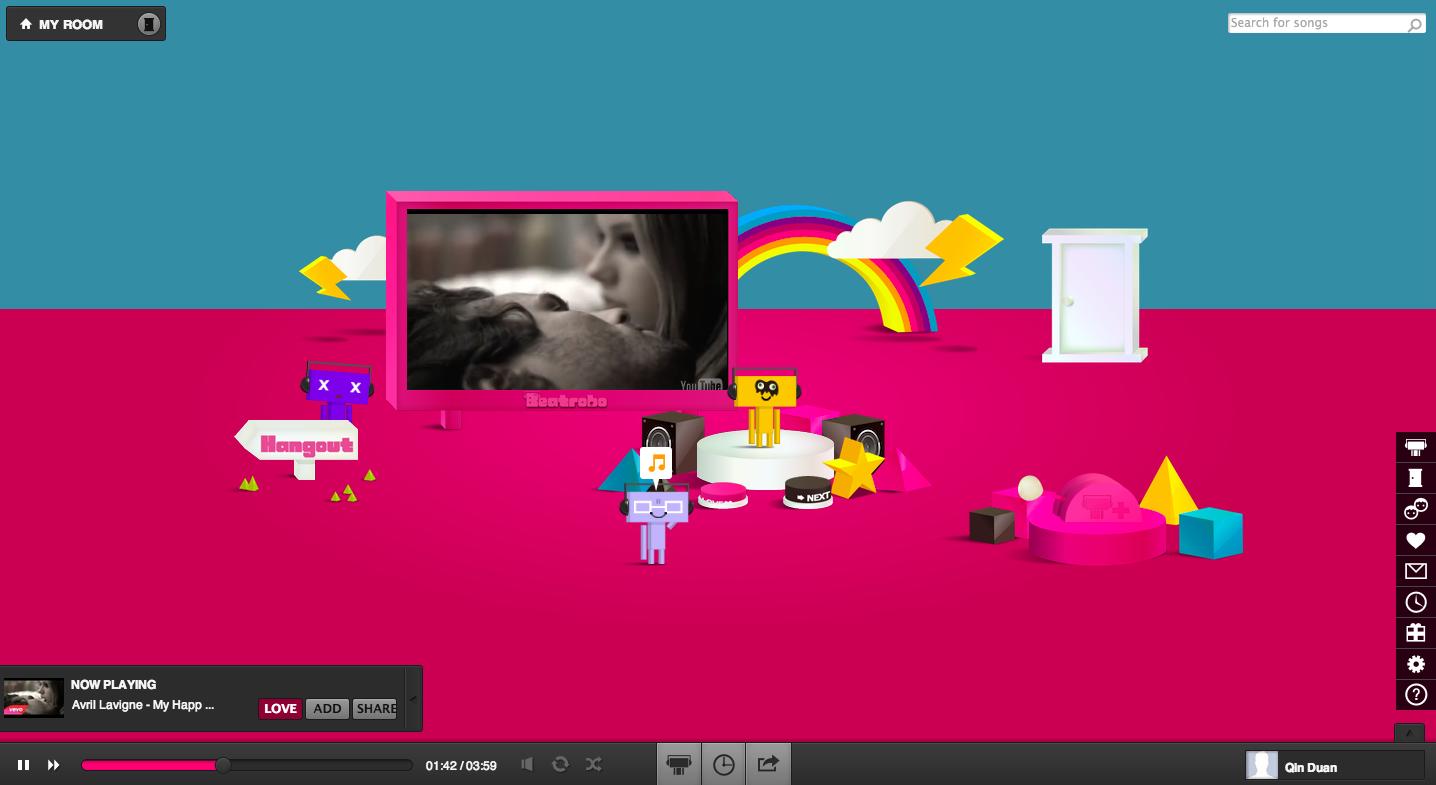The width and height of the screenshot is (1436, 785).
Task: Click the NOW PLAYING label
Action: click(x=114, y=685)
